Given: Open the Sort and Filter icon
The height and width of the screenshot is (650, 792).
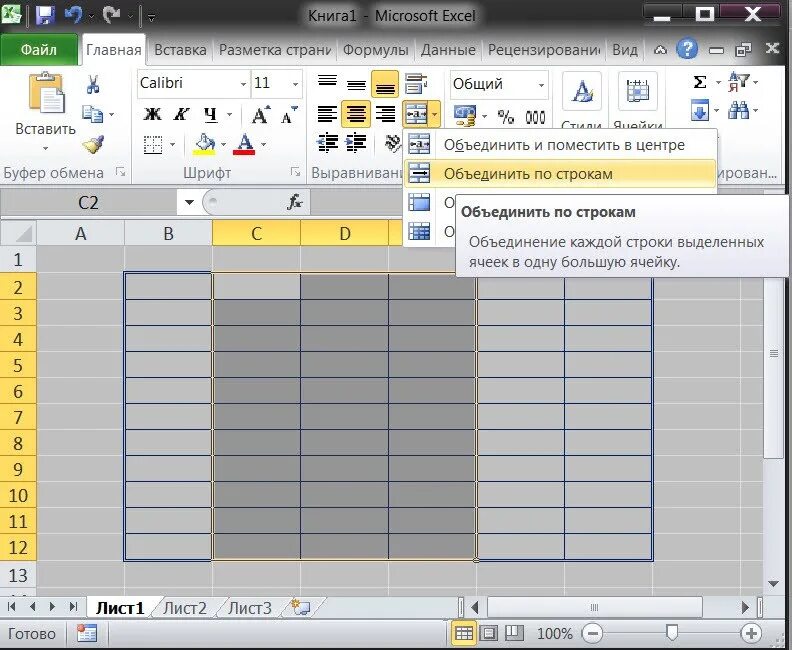Looking at the screenshot, I should pyautogui.click(x=738, y=82).
